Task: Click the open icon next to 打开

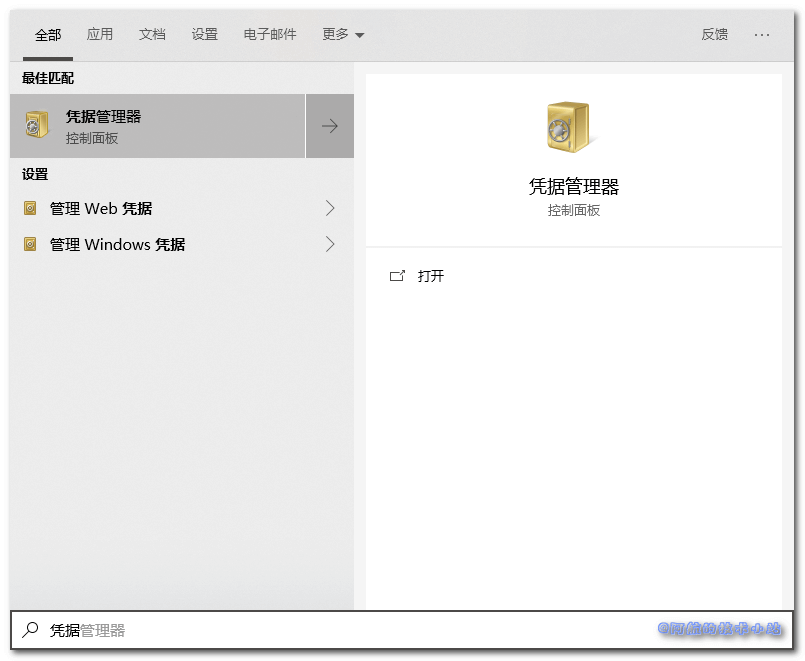Action: click(397, 276)
